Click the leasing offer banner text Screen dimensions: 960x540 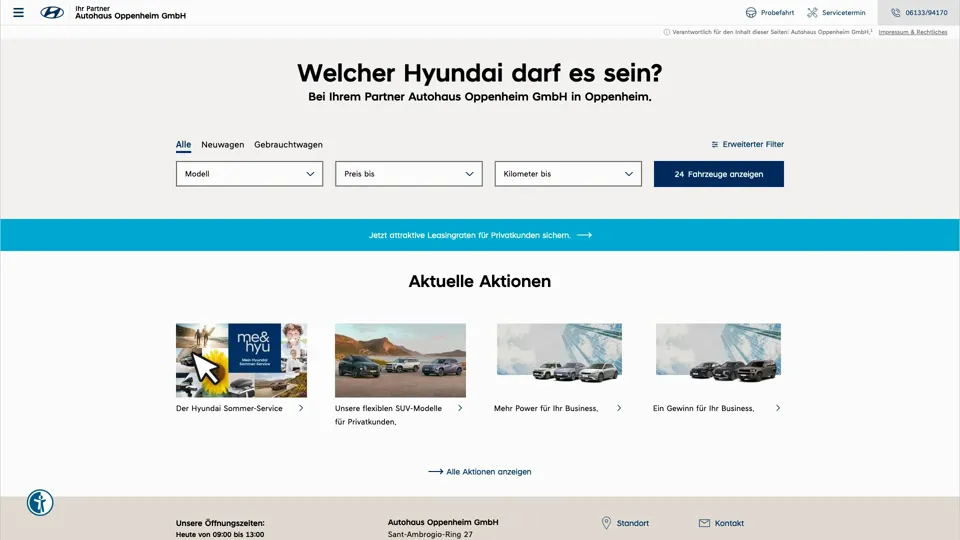470,235
